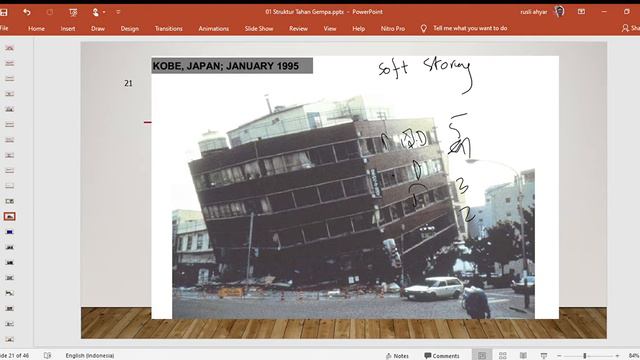Screen dimensions: 640x360
Task: Start slideshow from beginning icon
Action: [x=73, y=12]
